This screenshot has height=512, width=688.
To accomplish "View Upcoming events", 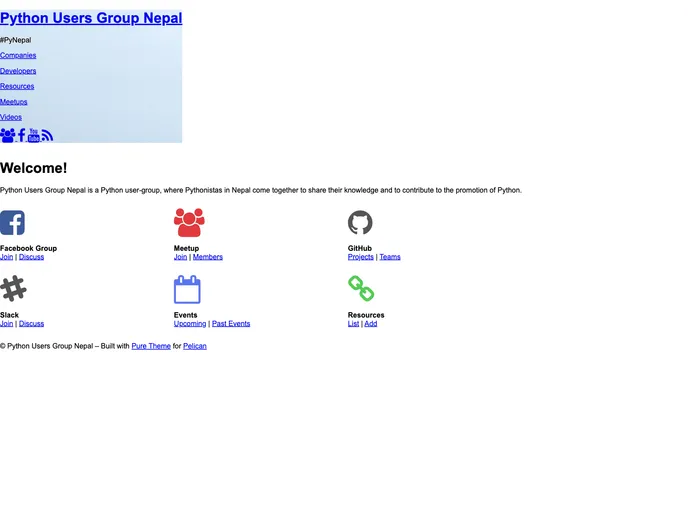I will click(x=190, y=323).
